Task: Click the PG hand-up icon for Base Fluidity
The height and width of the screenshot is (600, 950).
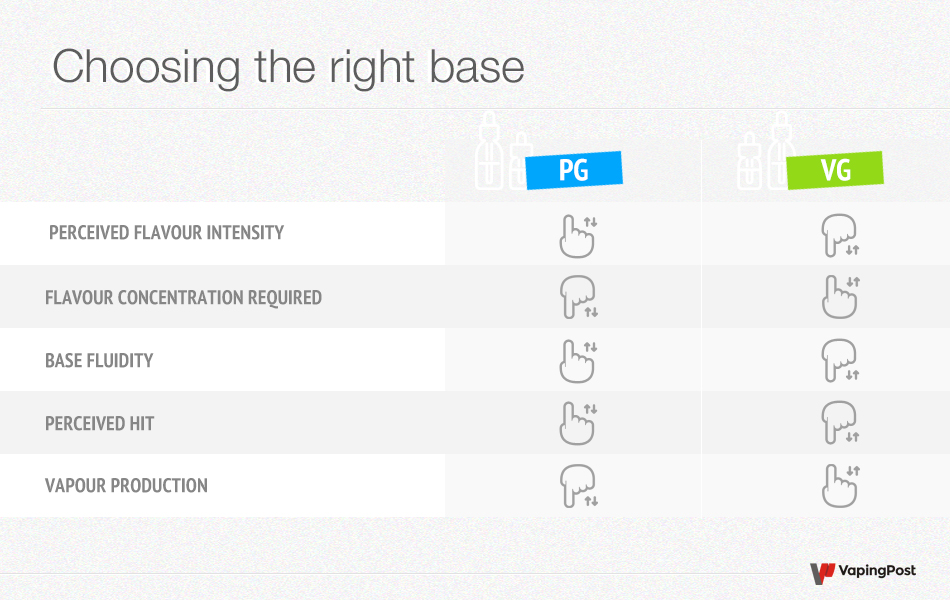Action: coord(575,360)
